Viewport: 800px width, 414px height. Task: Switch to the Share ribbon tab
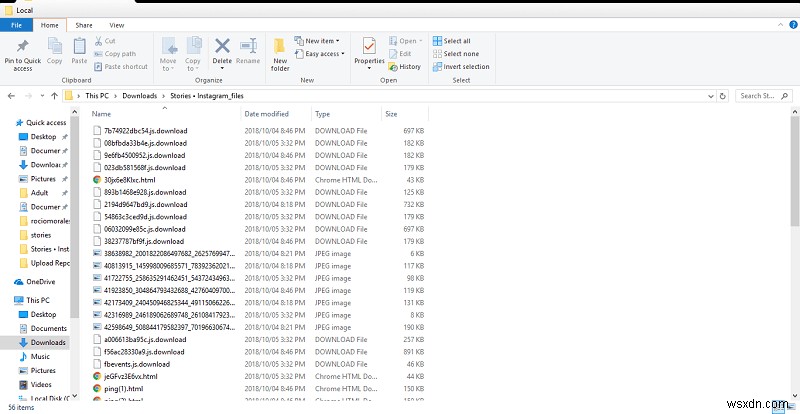tap(84, 25)
